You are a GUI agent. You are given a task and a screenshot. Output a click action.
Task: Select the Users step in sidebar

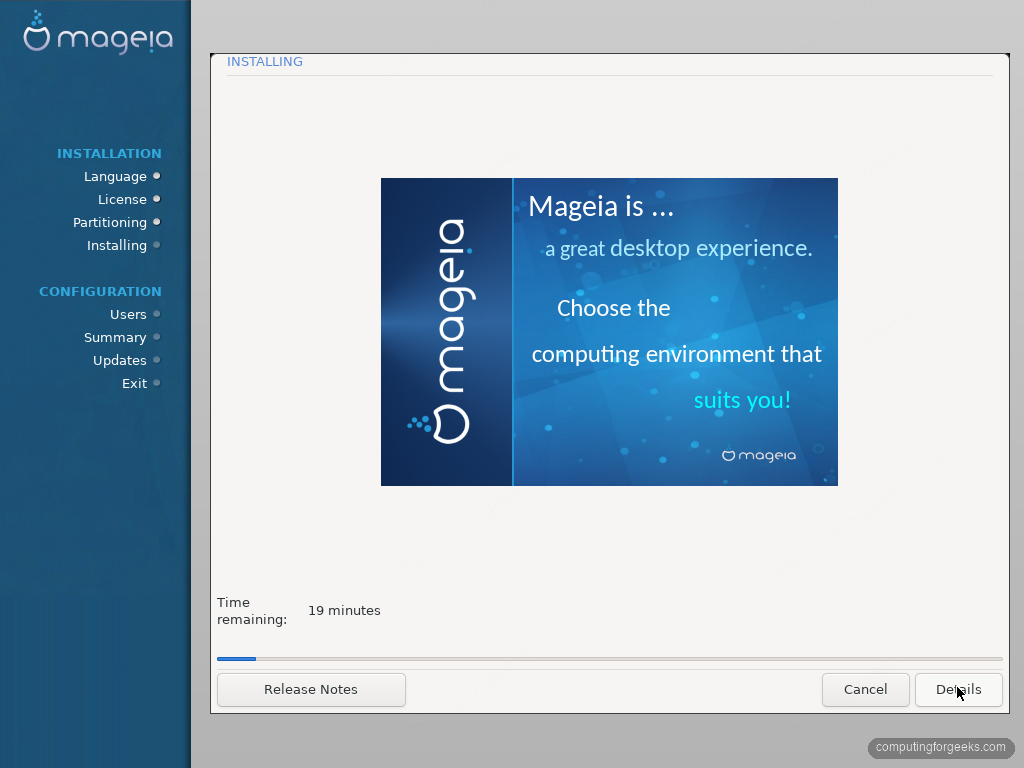pyautogui.click(x=128, y=314)
